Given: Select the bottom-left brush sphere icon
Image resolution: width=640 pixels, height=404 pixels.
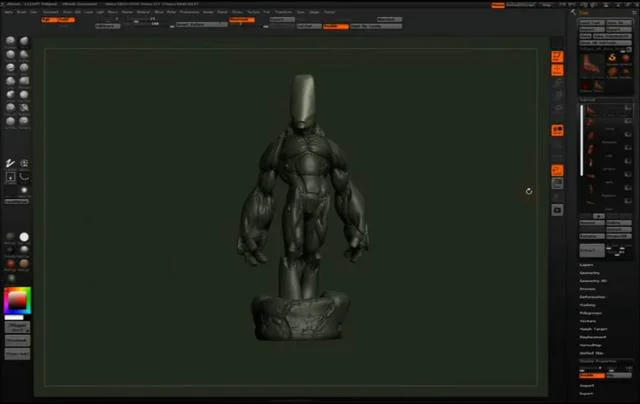Looking at the screenshot, I should pos(10,121).
